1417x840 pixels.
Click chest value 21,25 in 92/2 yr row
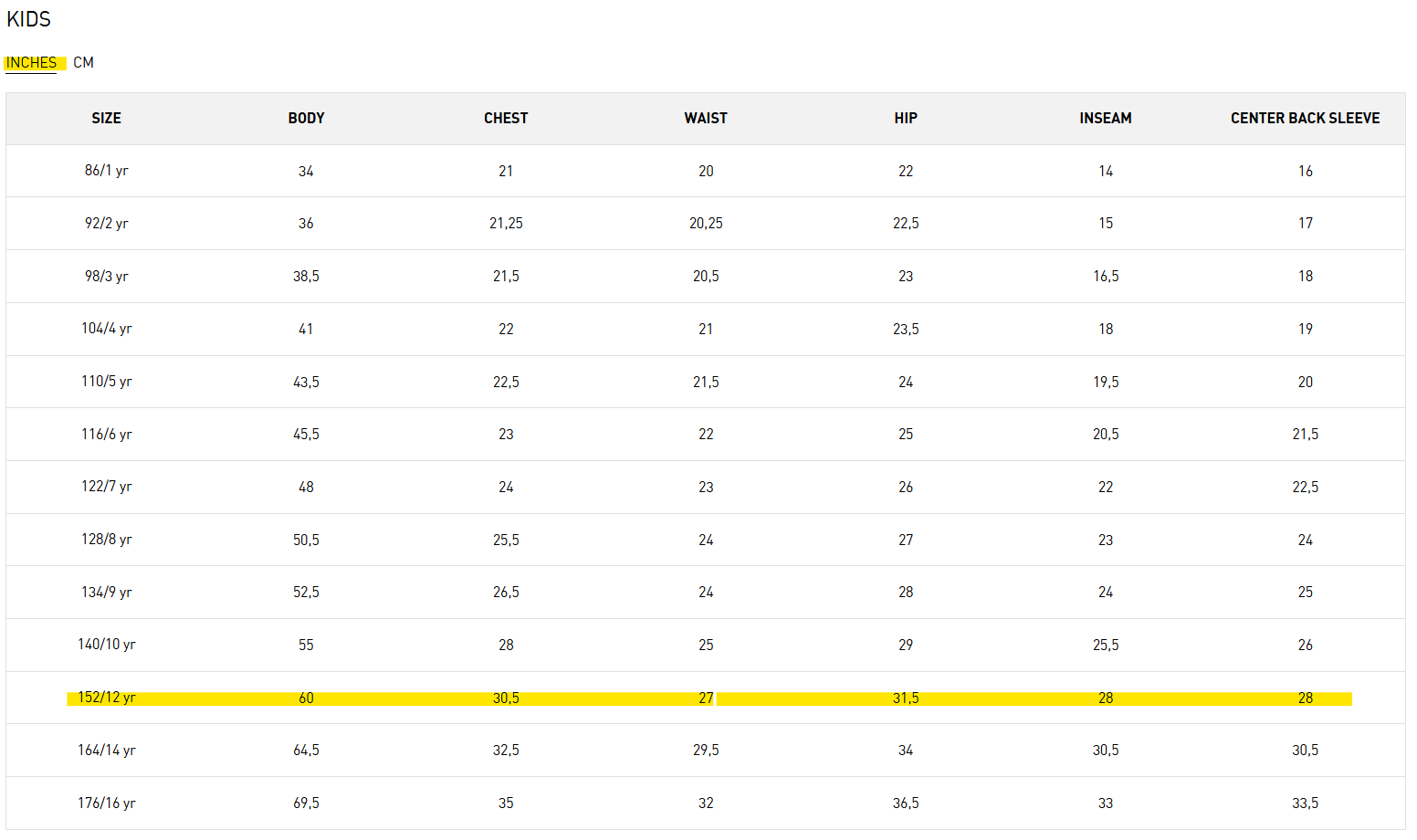click(x=506, y=224)
